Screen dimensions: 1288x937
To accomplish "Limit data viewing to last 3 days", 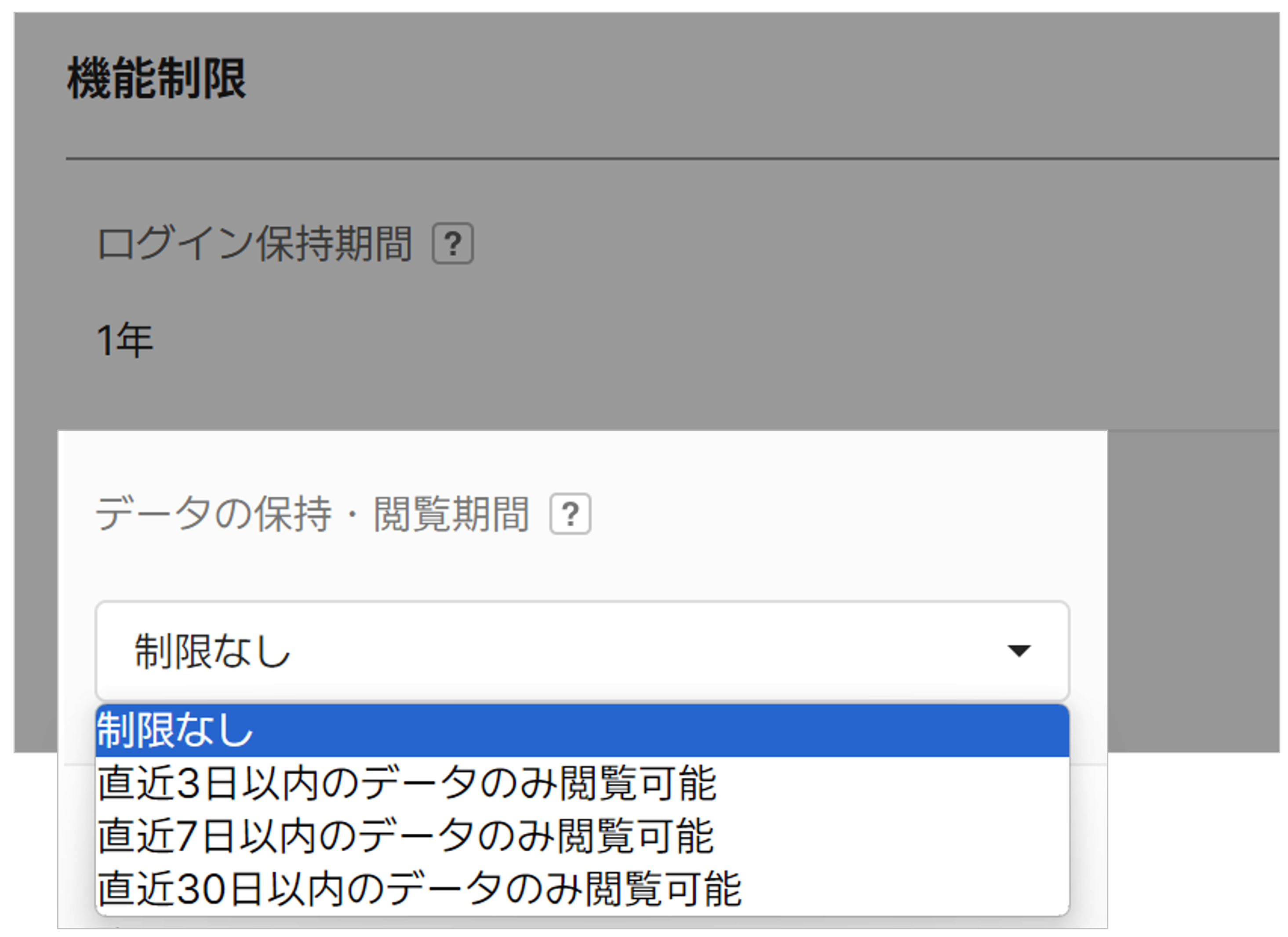I will (x=407, y=783).
